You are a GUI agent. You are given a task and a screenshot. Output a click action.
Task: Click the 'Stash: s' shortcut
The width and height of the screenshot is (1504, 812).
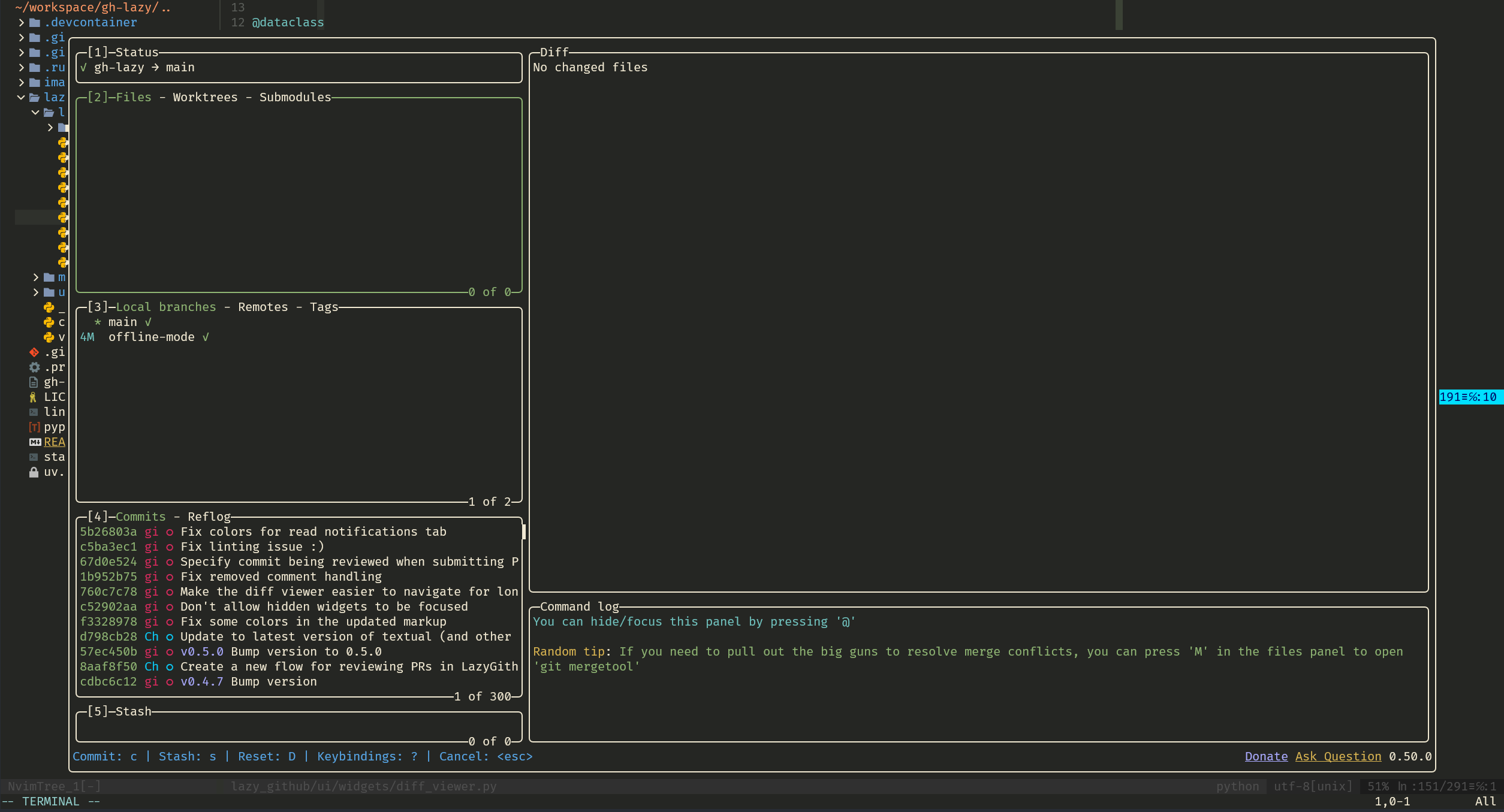[x=187, y=756]
